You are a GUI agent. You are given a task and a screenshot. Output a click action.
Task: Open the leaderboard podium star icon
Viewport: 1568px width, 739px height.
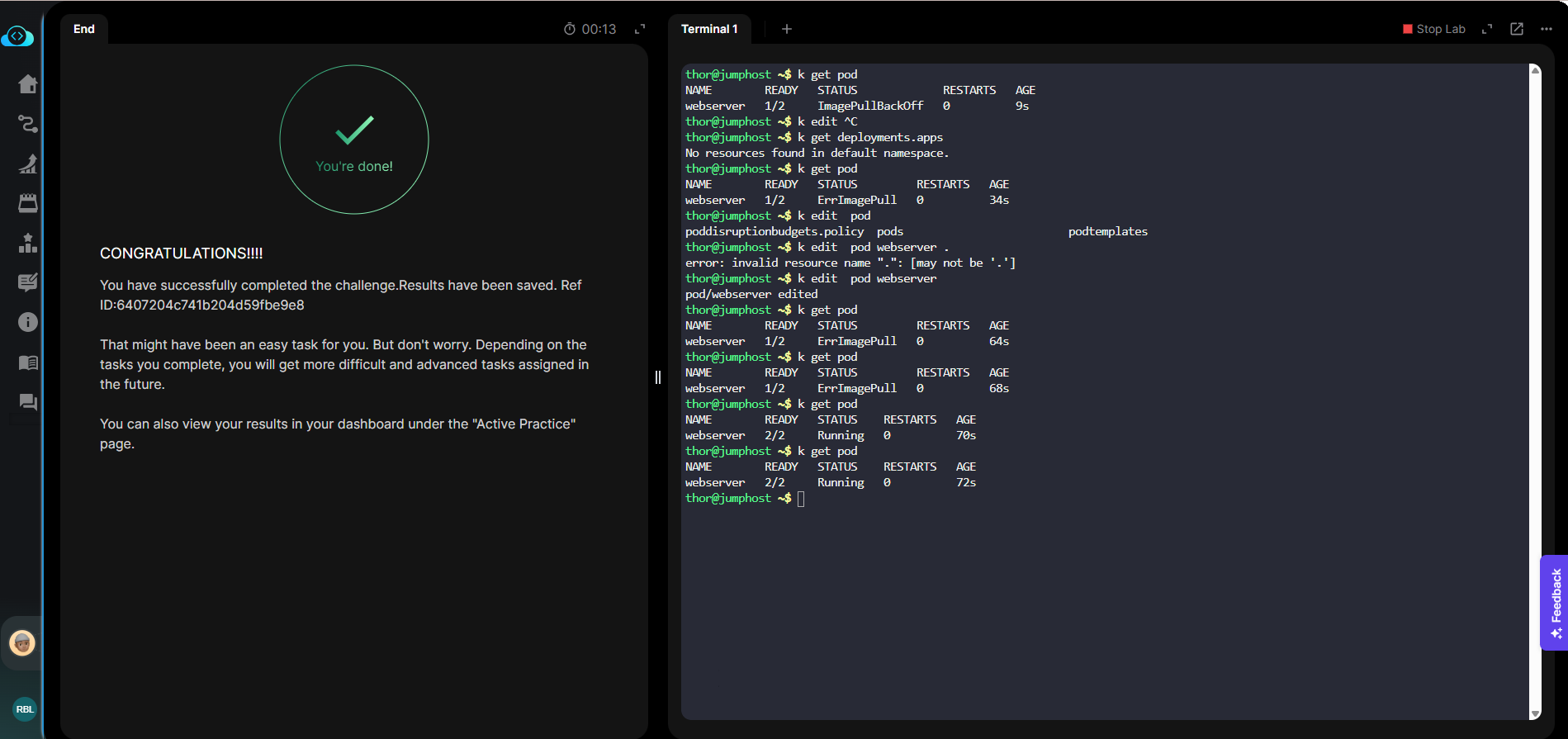click(x=28, y=243)
